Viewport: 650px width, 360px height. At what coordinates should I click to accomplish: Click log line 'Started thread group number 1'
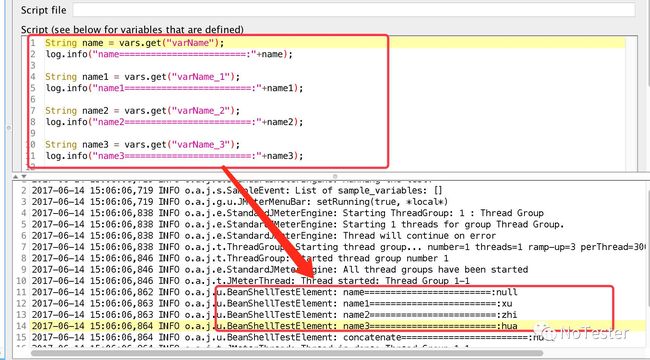[x=240, y=258]
